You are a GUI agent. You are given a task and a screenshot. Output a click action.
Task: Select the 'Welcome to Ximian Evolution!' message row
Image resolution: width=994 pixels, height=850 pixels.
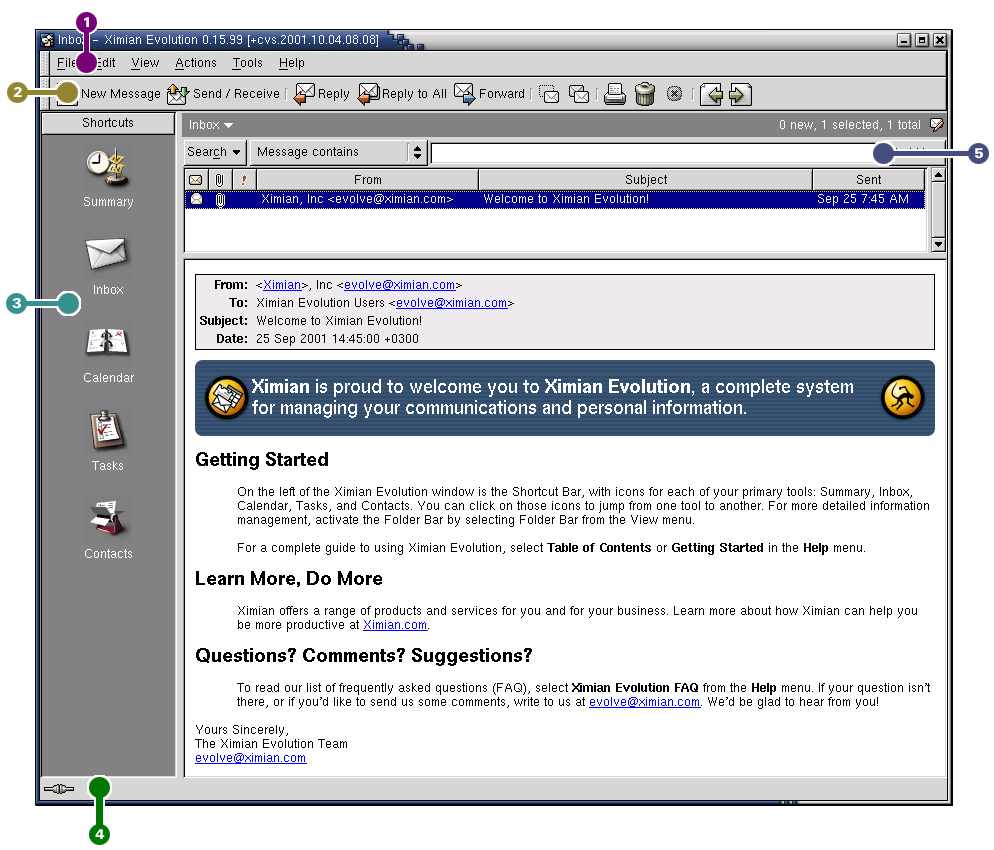[555, 199]
